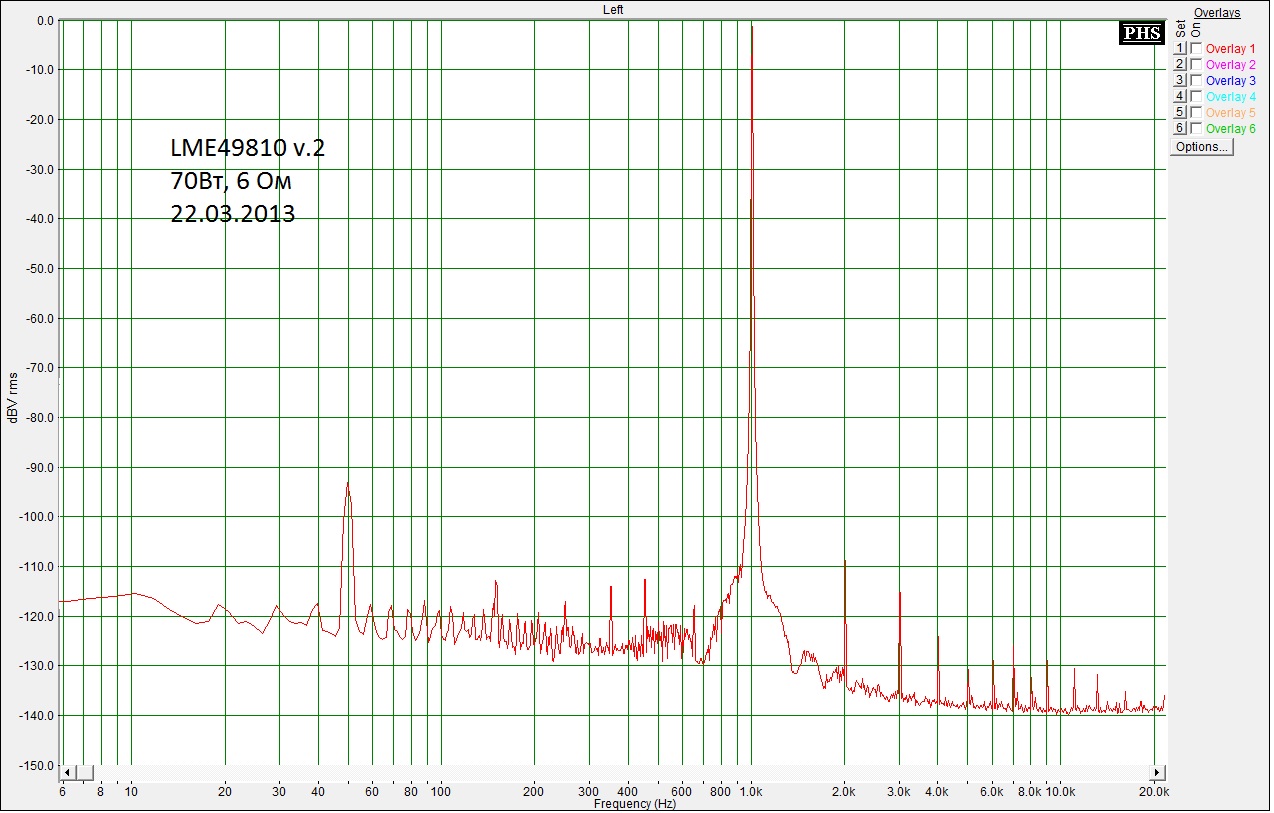
Task: Click the '-100.0' amplitude tick label
Action: [38, 517]
